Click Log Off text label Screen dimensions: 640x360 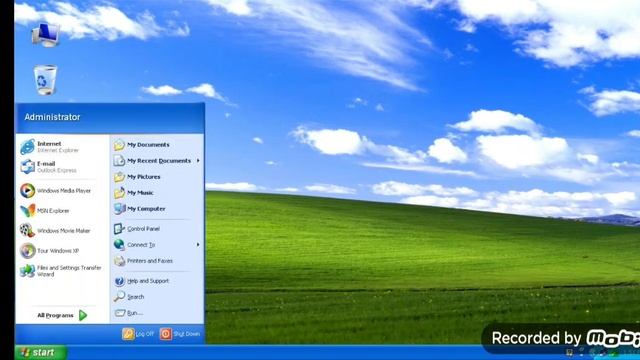(x=144, y=334)
